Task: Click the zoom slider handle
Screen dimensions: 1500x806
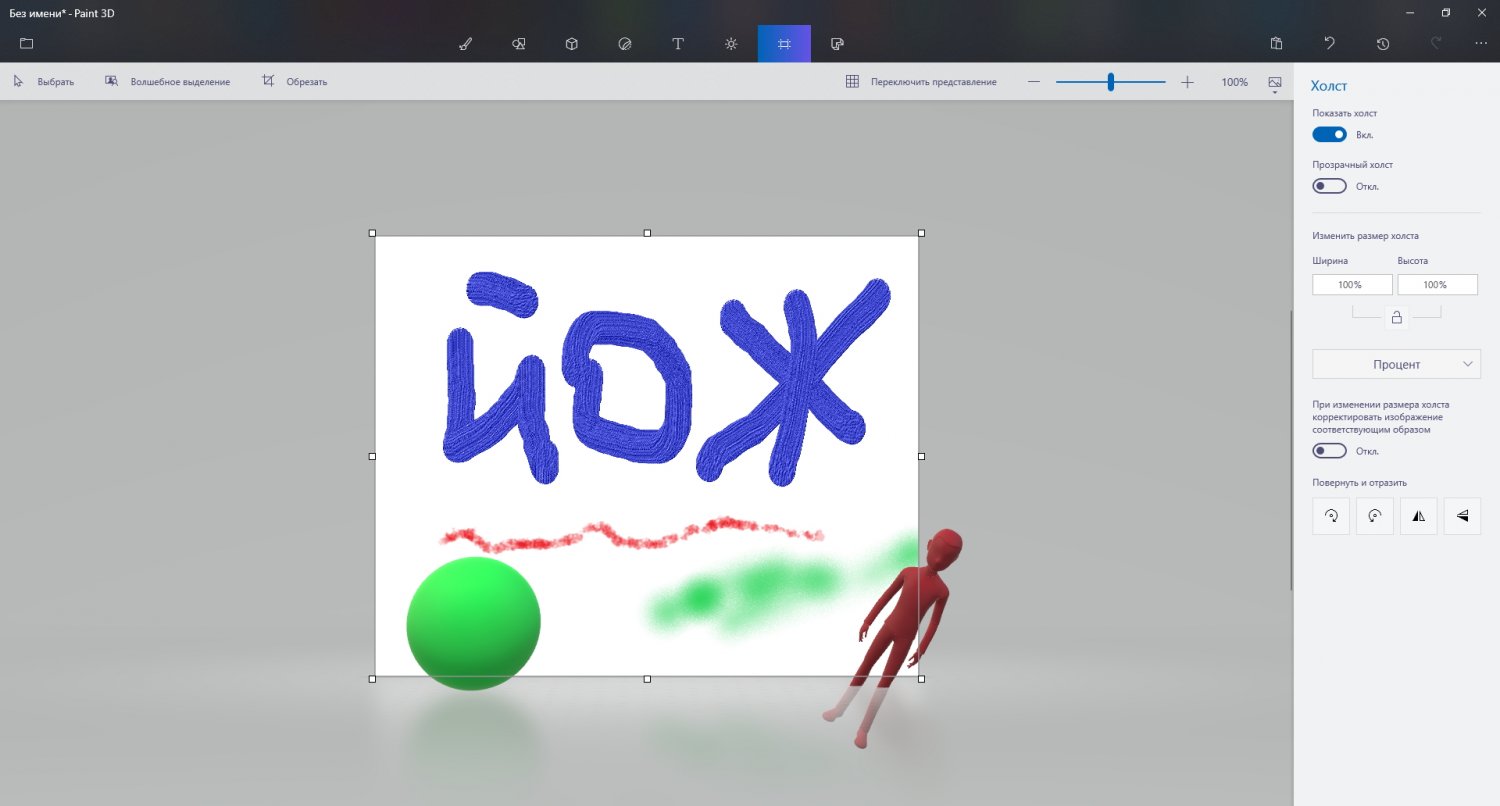Action: 1111,82
